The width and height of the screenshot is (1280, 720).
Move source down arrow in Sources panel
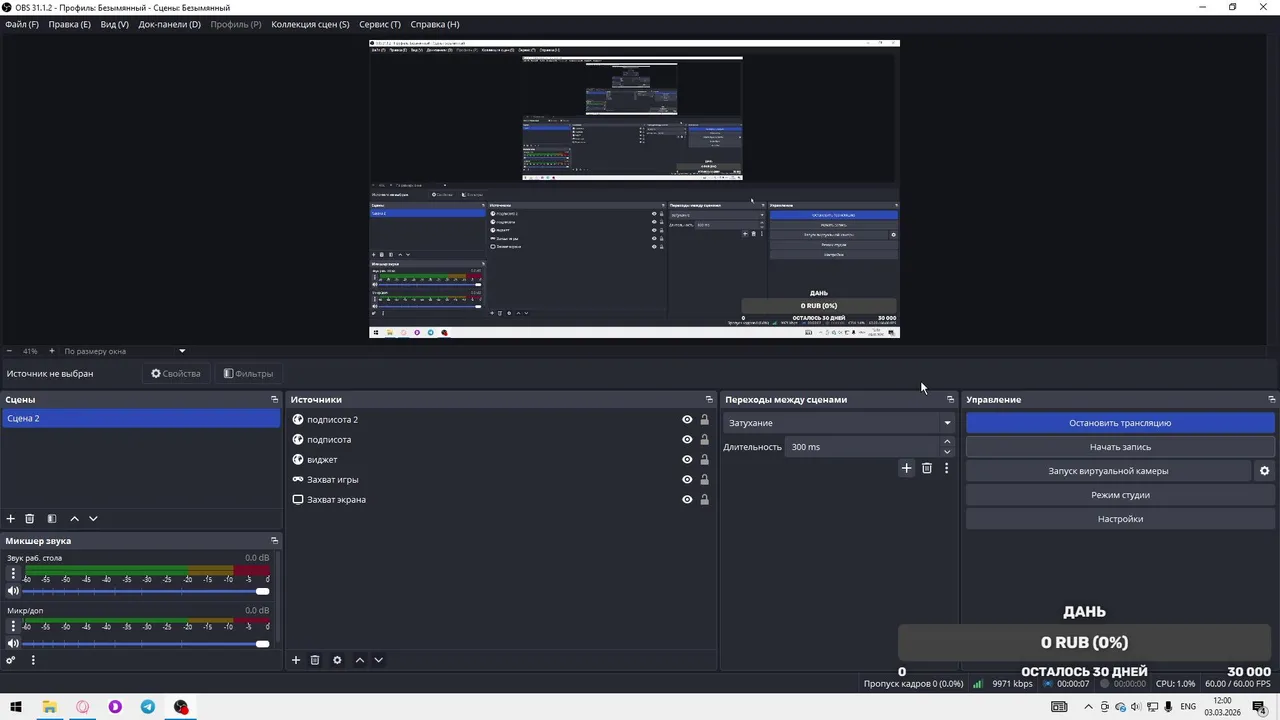pyautogui.click(x=378, y=660)
